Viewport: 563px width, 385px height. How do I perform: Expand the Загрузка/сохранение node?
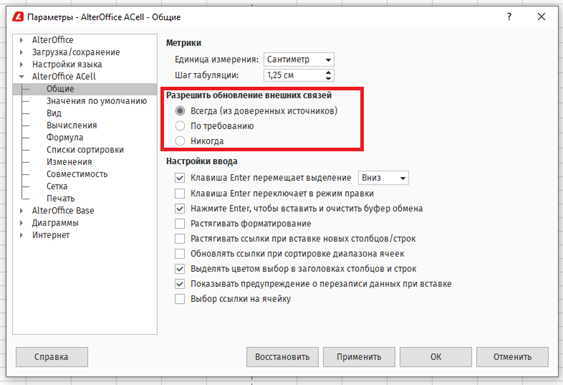coord(21,52)
